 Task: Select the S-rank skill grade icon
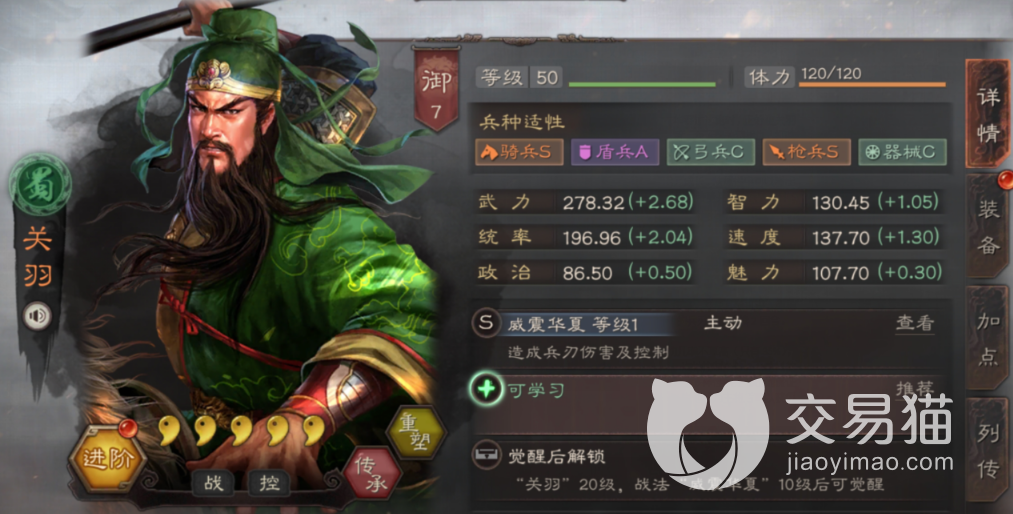click(485, 323)
